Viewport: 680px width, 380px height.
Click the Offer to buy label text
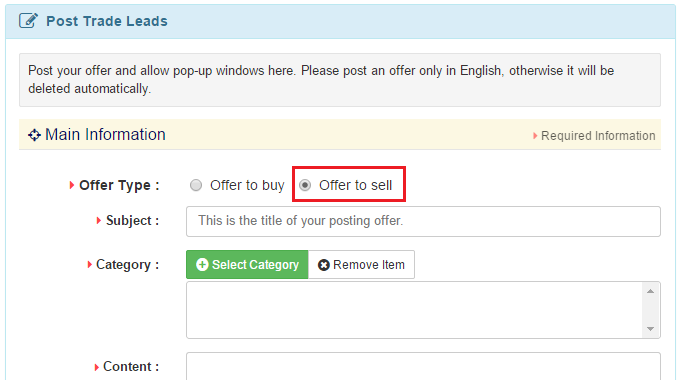click(247, 185)
